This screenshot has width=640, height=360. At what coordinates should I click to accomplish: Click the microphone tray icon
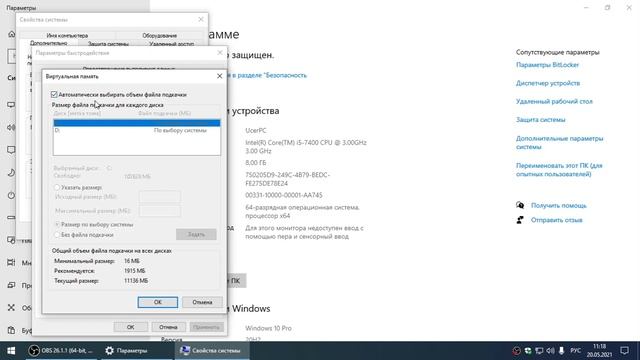[562, 351]
